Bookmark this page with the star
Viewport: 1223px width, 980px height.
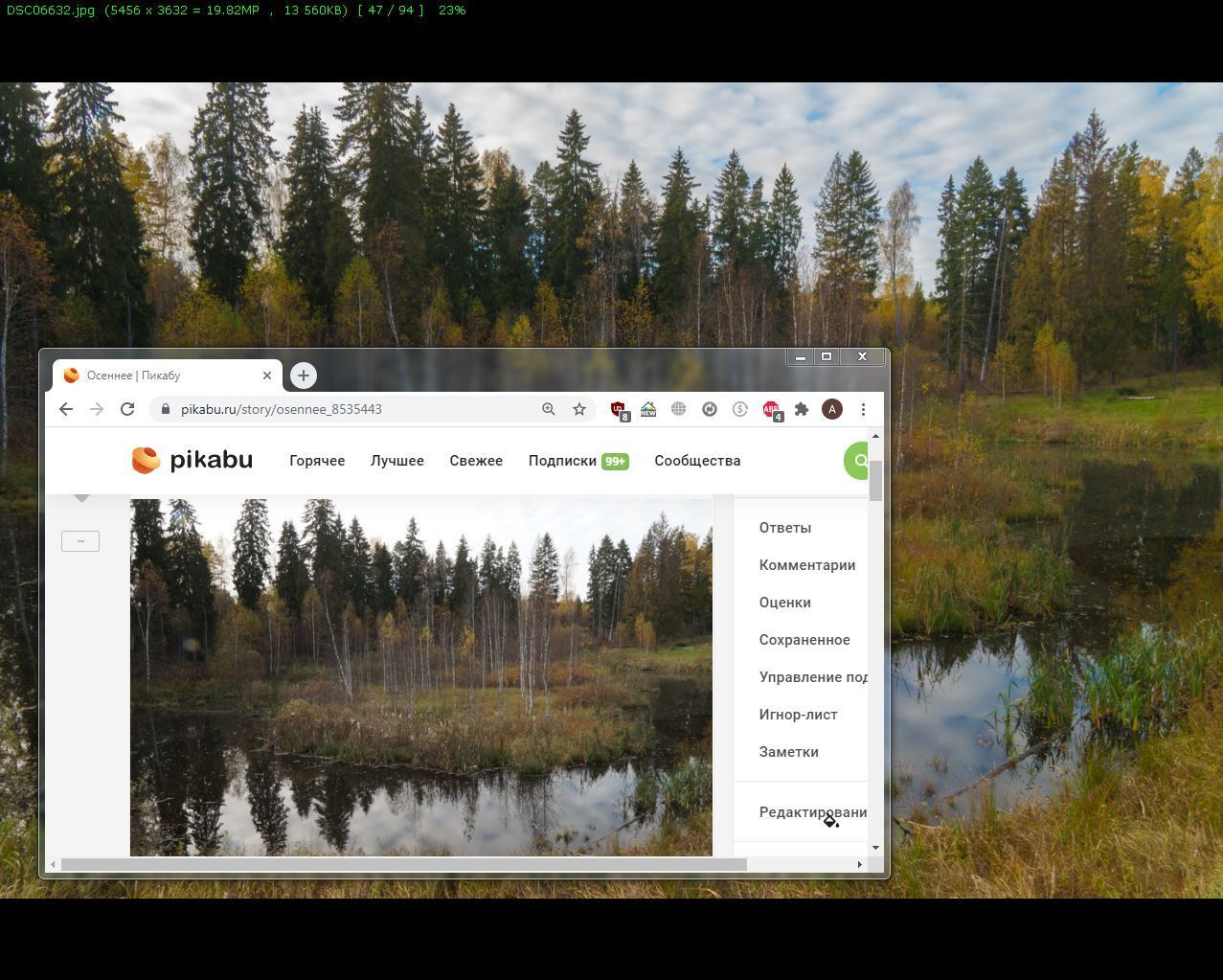pyautogui.click(x=579, y=409)
